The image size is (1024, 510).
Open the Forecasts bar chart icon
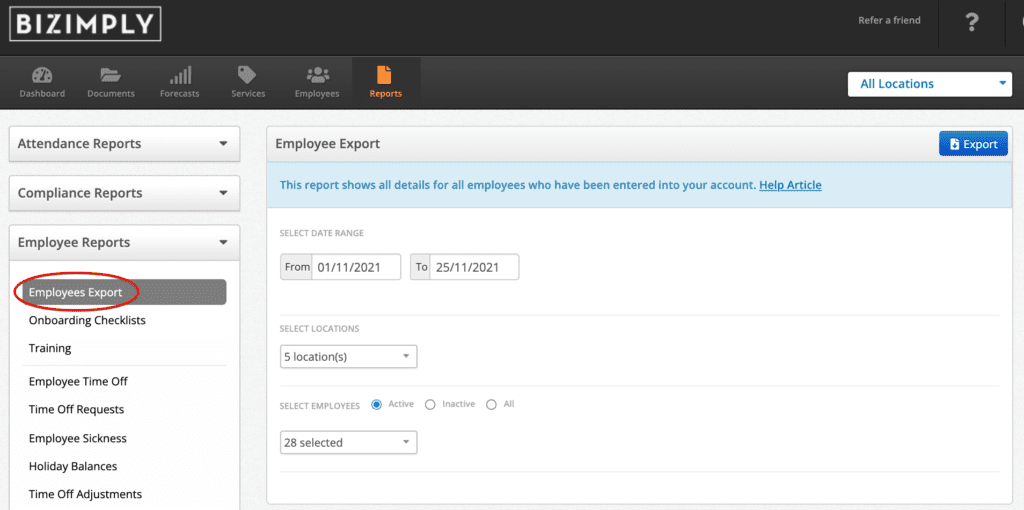[x=180, y=75]
